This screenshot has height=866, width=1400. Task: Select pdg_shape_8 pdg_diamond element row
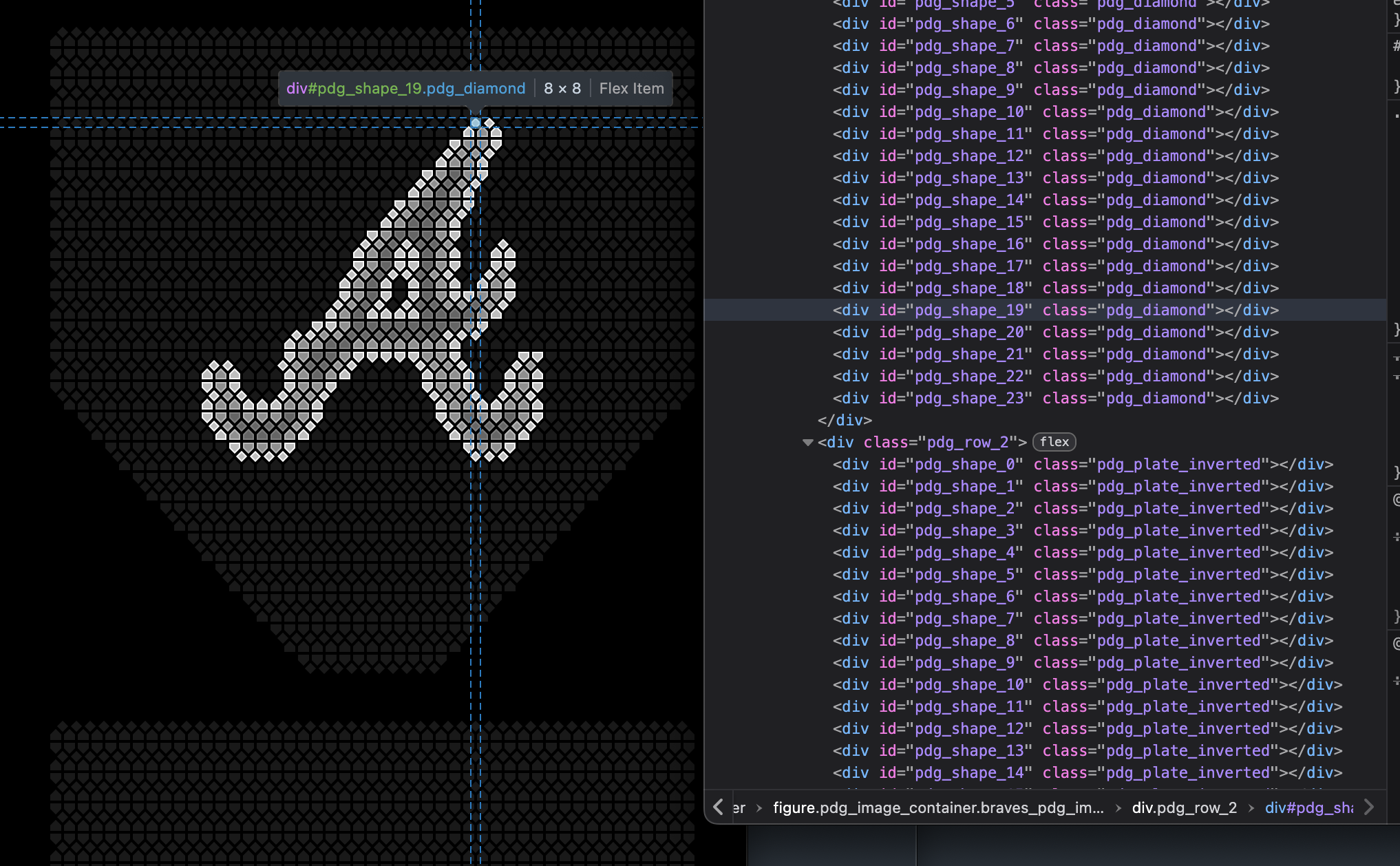(1046, 67)
